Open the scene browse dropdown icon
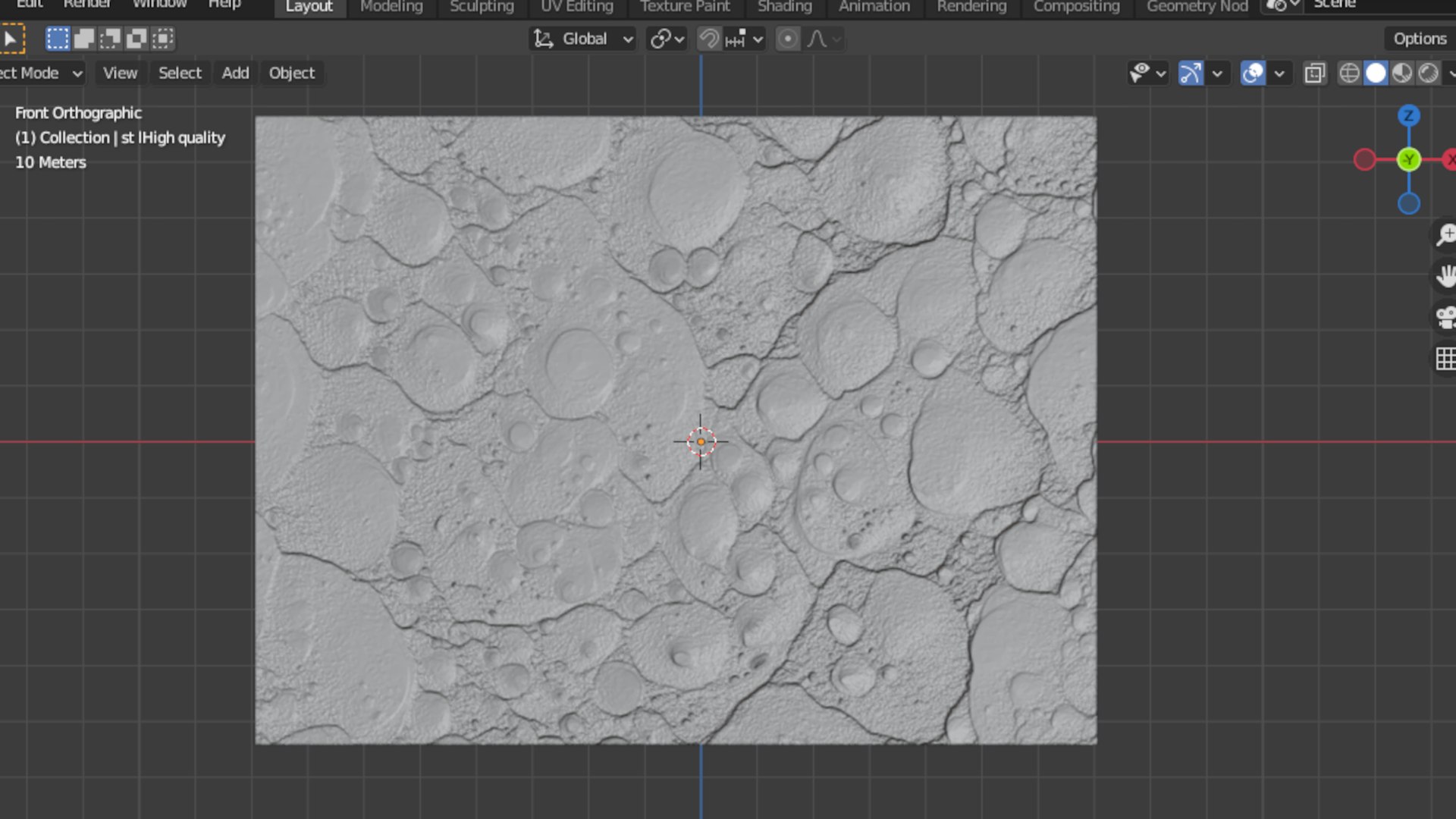 [1282, 6]
